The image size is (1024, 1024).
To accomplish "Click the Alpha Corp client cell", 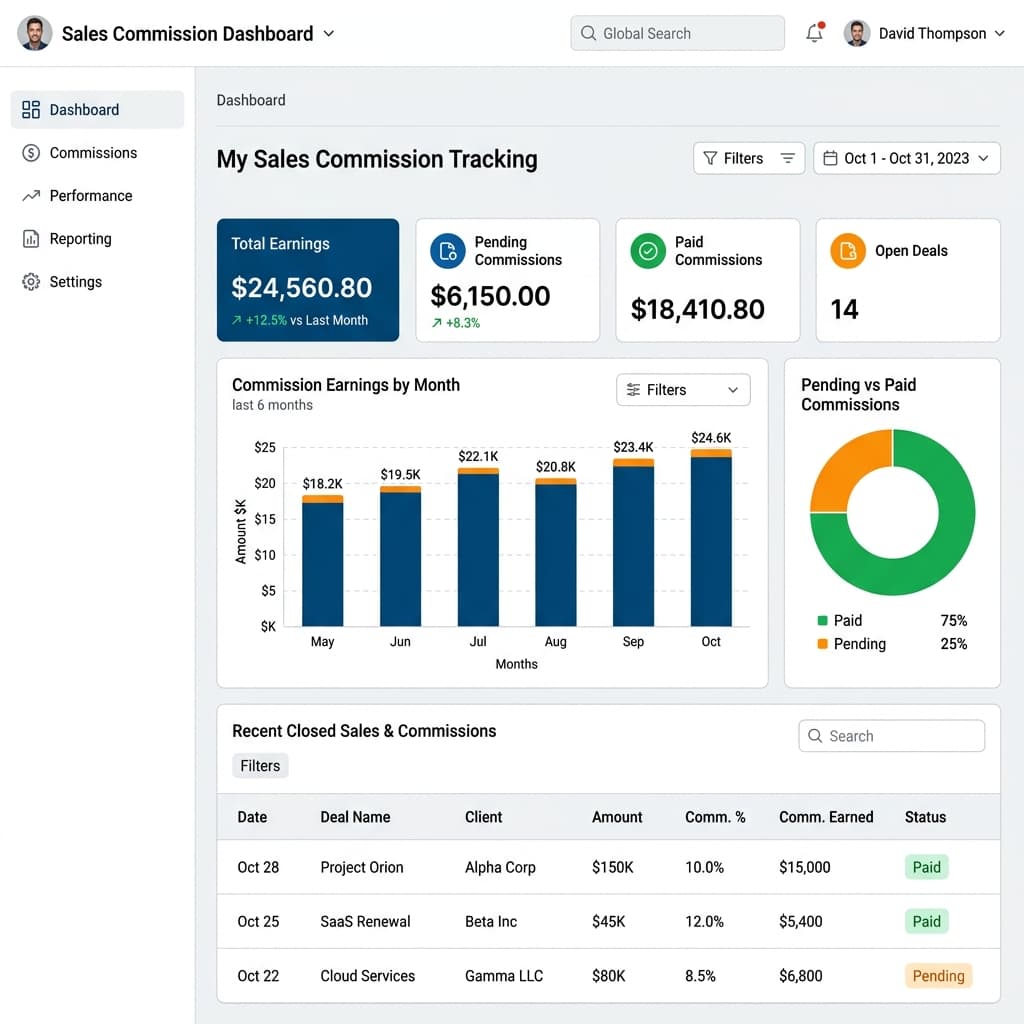I will coord(500,867).
